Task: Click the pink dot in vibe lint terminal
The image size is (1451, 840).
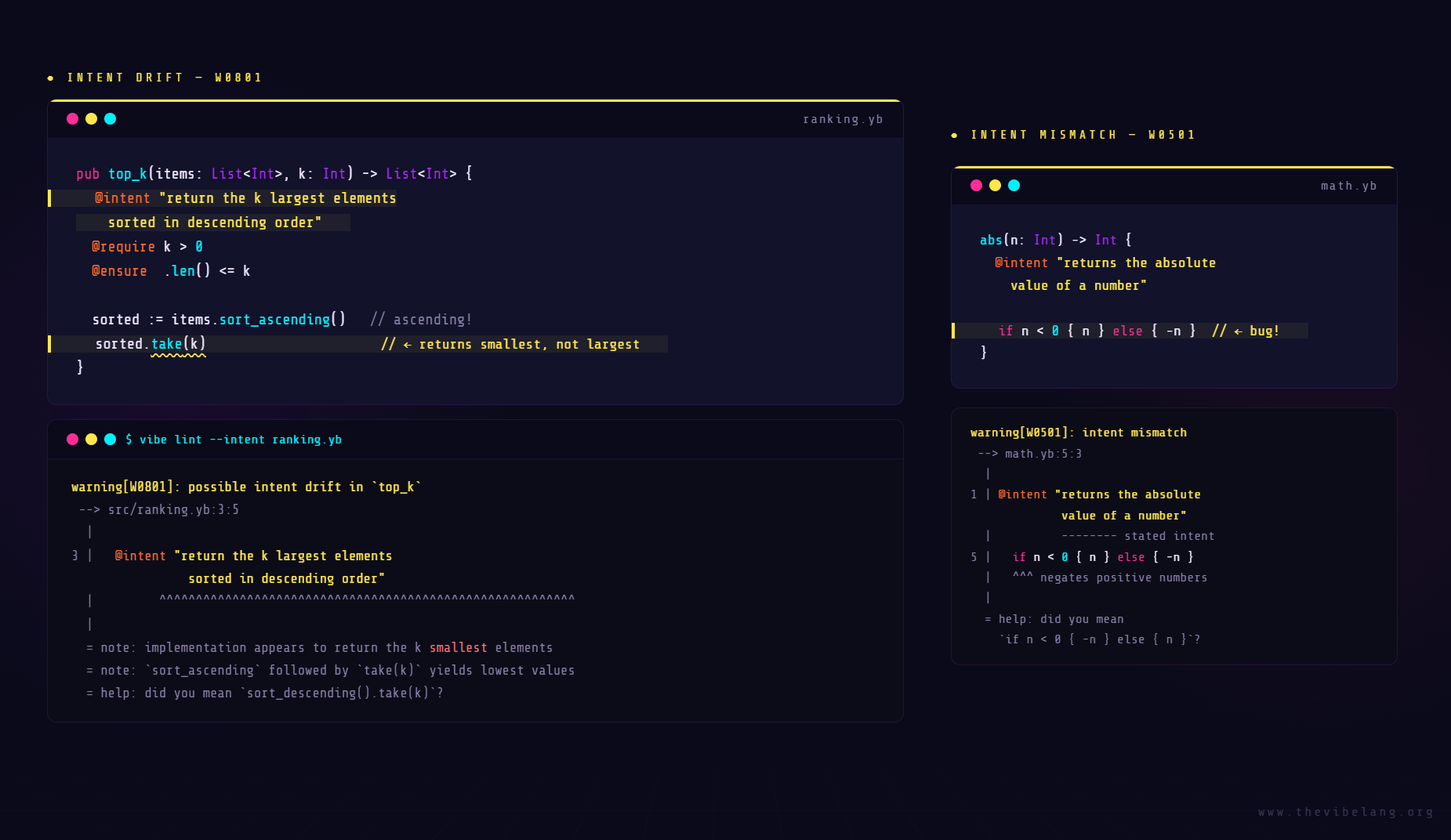Action: pyautogui.click(x=72, y=439)
